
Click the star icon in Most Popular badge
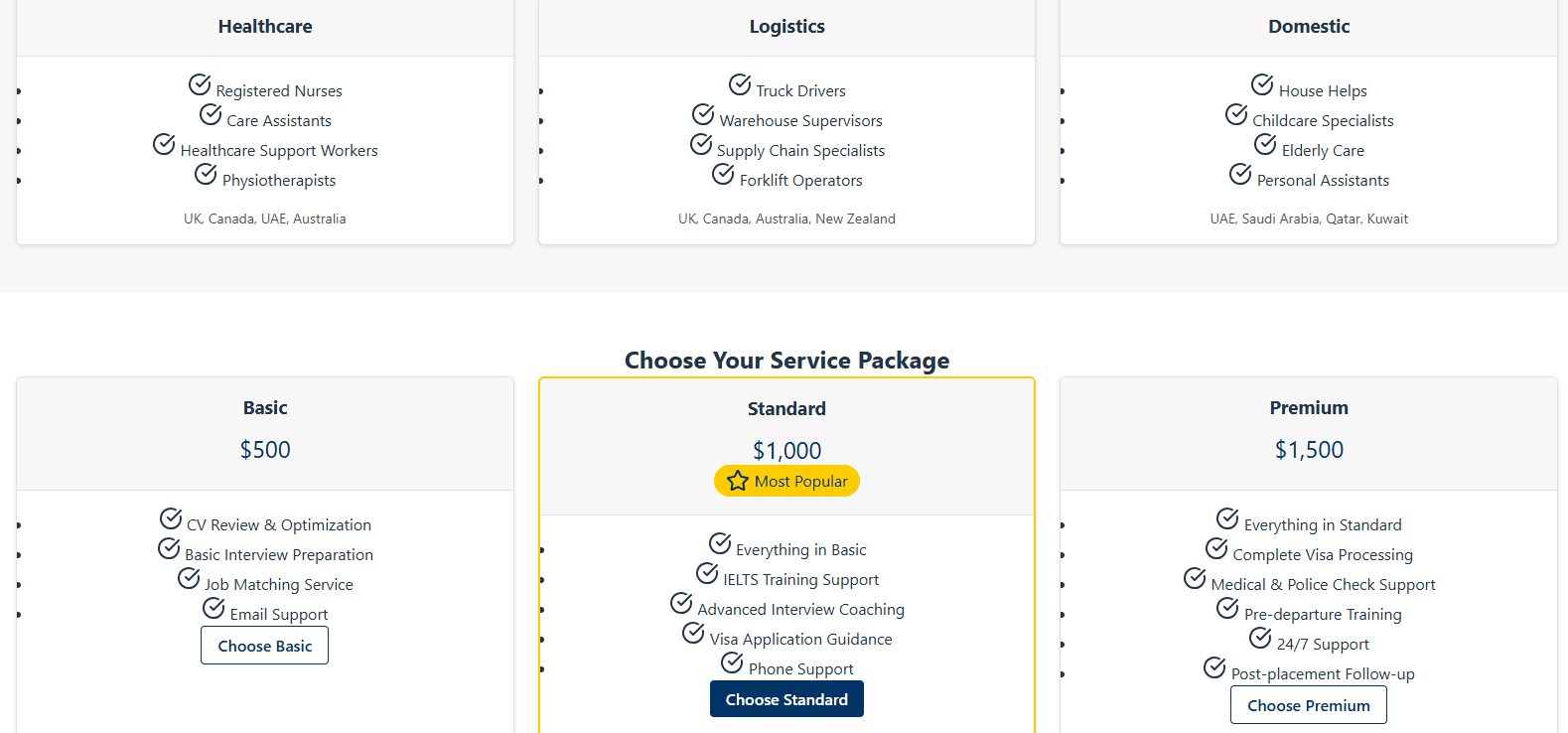737,481
